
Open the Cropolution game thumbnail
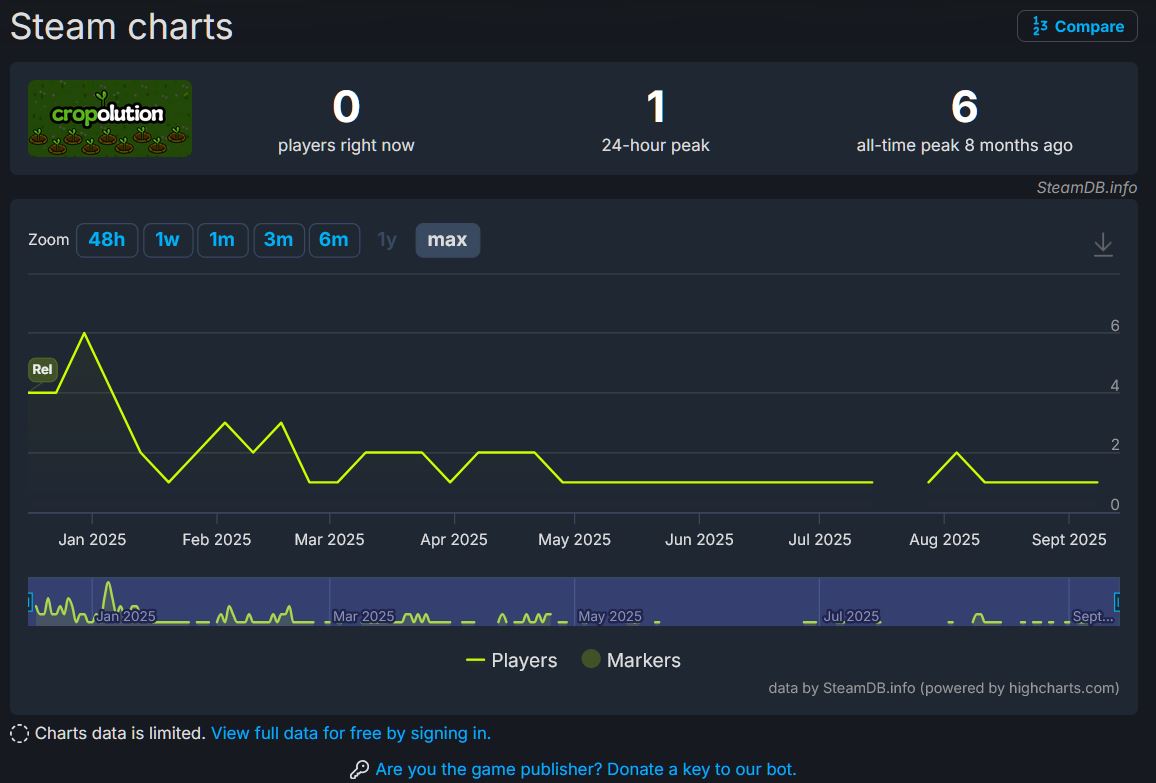coord(110,118)
